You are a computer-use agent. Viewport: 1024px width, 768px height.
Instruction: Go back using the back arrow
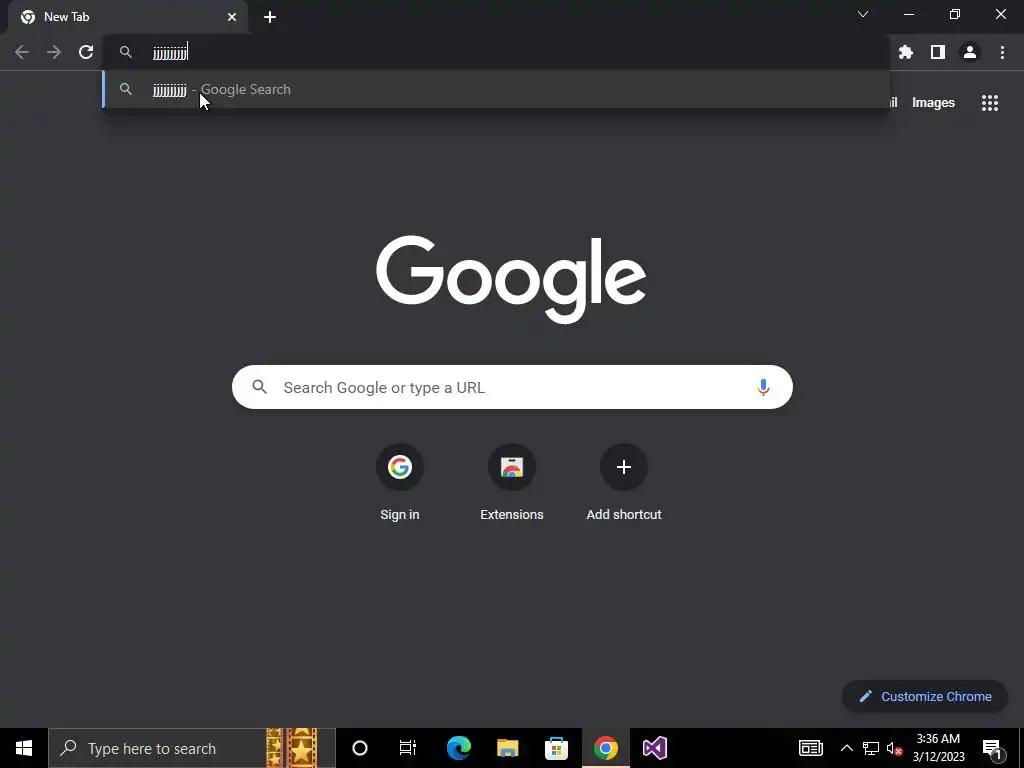22,52
